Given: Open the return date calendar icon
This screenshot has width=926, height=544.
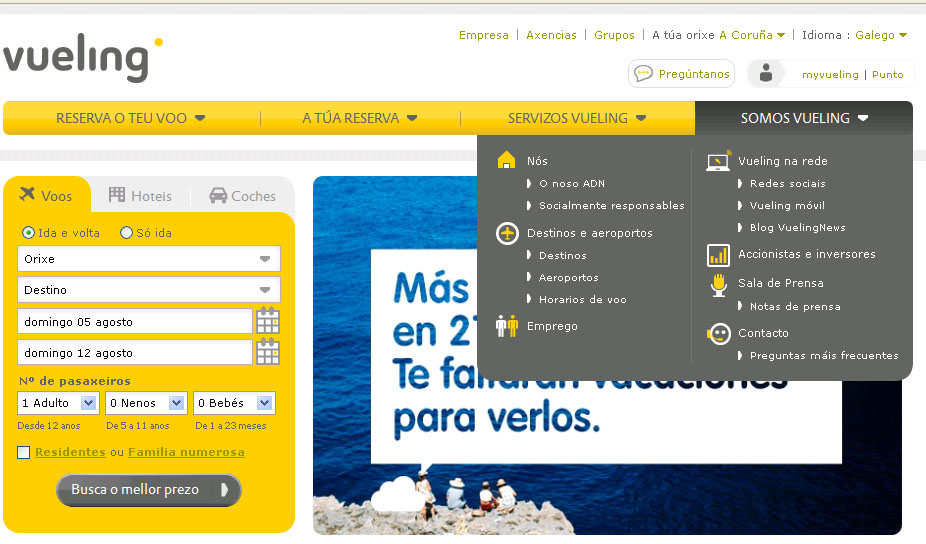Looking at the screenshot, I should [x=268, y=351].
